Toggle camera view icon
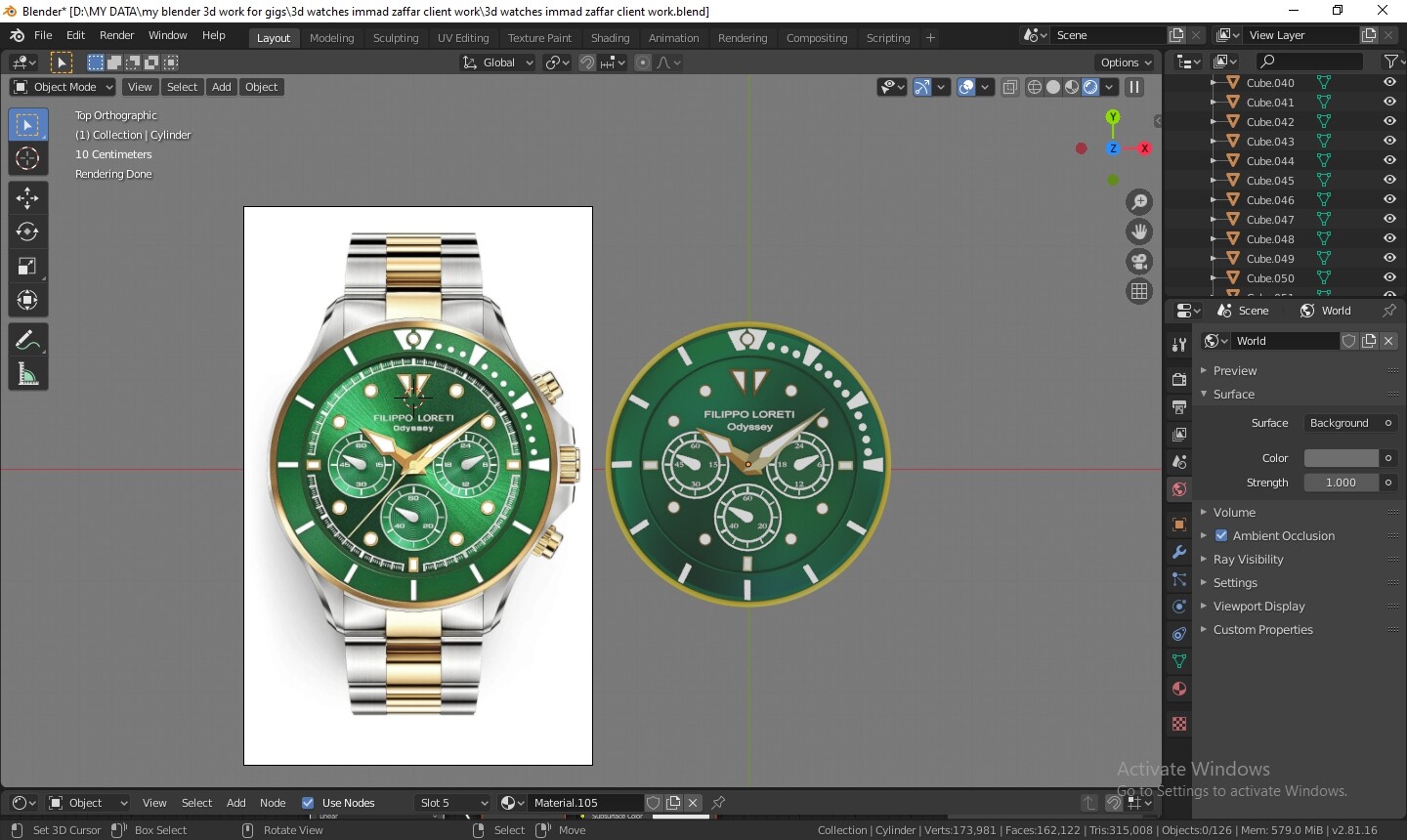The height and width of the screenshot is (840, 1407). pyautogui.click(x=1139, y=262)
